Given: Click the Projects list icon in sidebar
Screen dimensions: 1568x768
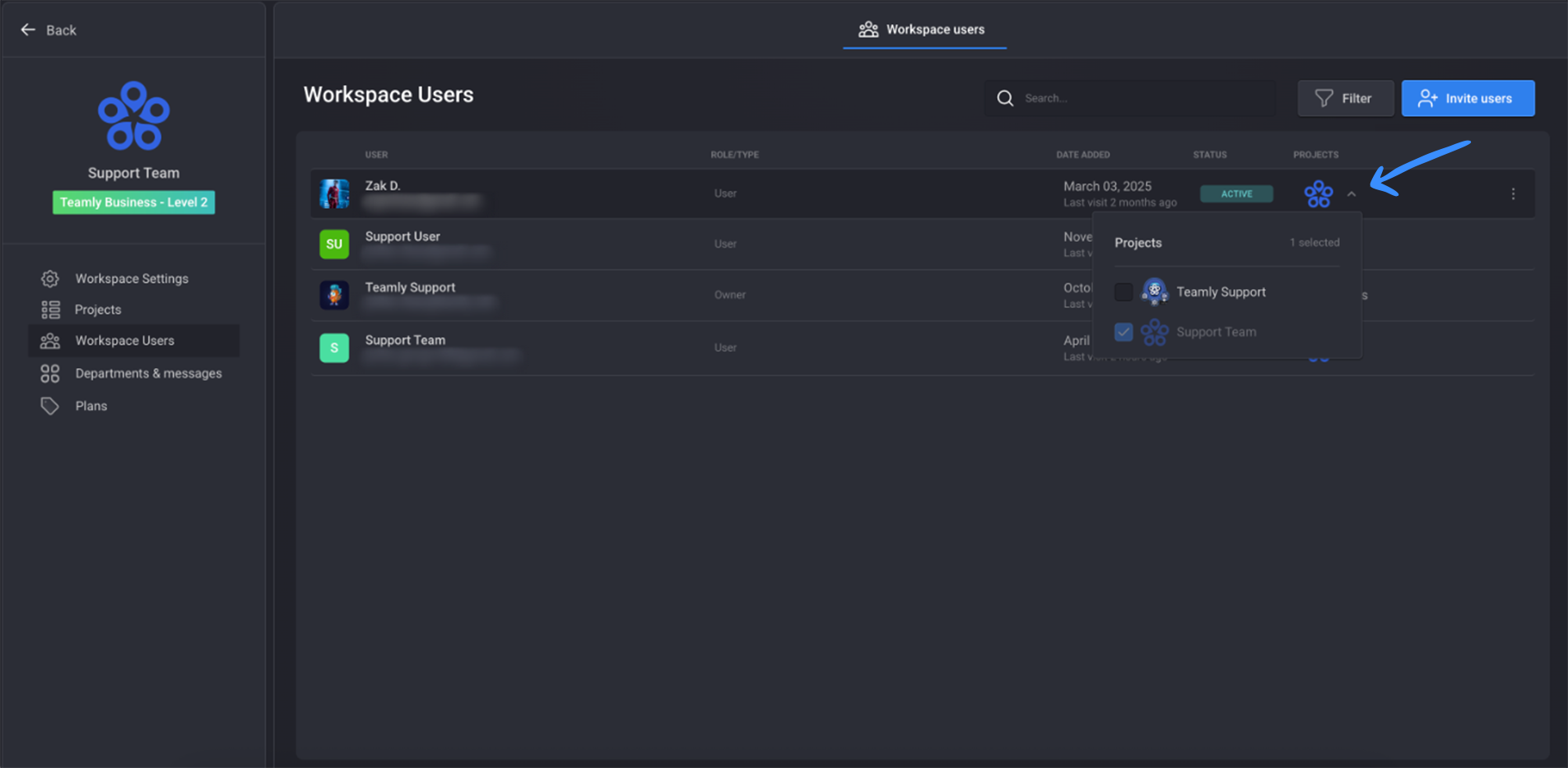Looking at the screenshot, I should (50, 310).
